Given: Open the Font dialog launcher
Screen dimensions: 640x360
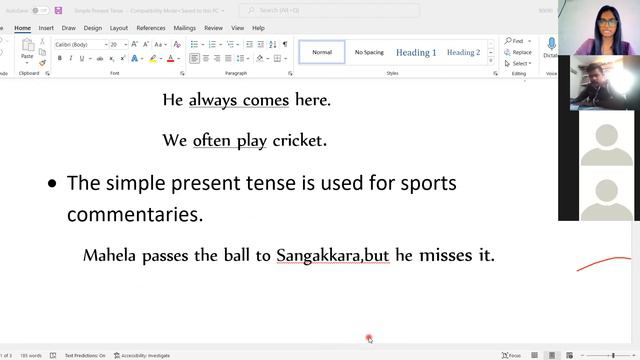Looking at the screenshot, I should [x=182, y=73].
